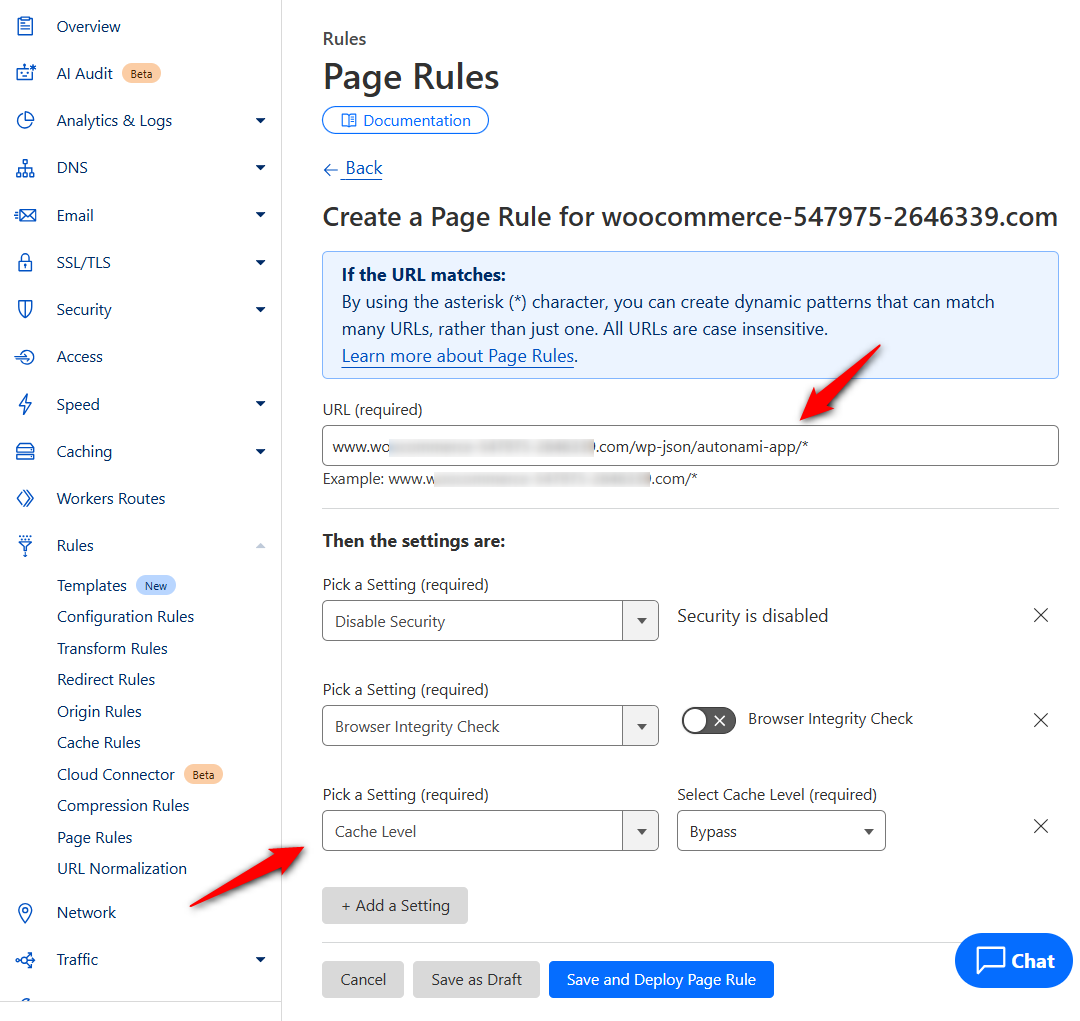Open Origin Rules in sidebar
Screen dimensions: 1080x1021
coord(99,711)
